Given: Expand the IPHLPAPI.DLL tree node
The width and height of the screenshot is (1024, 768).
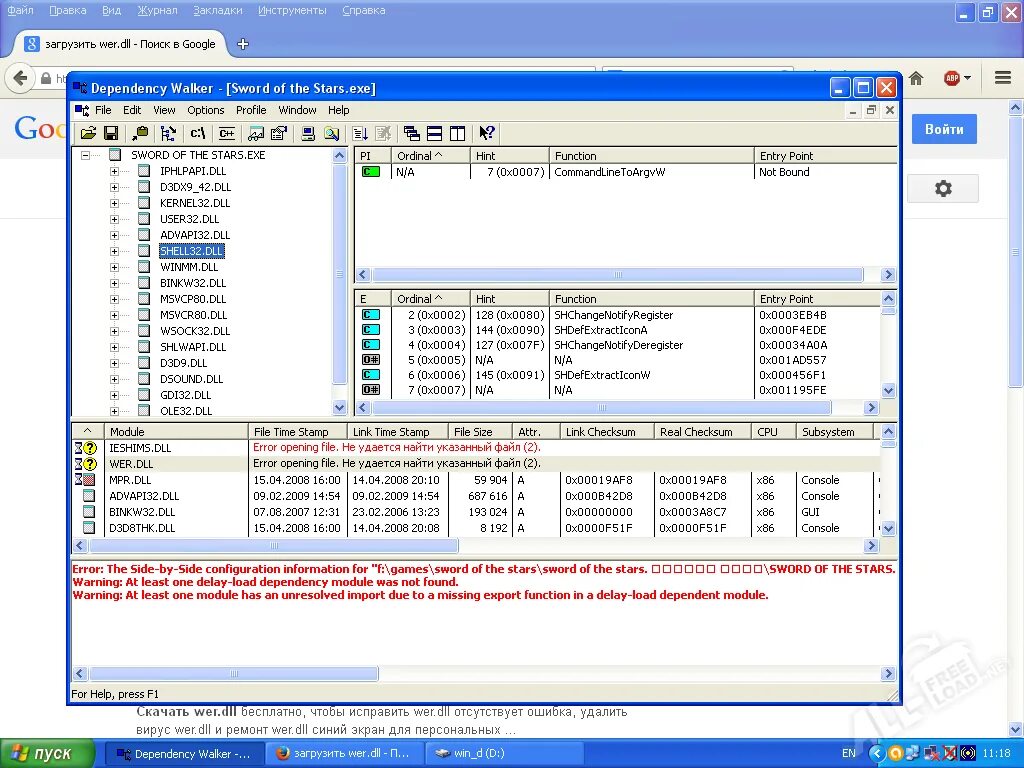Looking at the screenshot, I should coord(114,171).
